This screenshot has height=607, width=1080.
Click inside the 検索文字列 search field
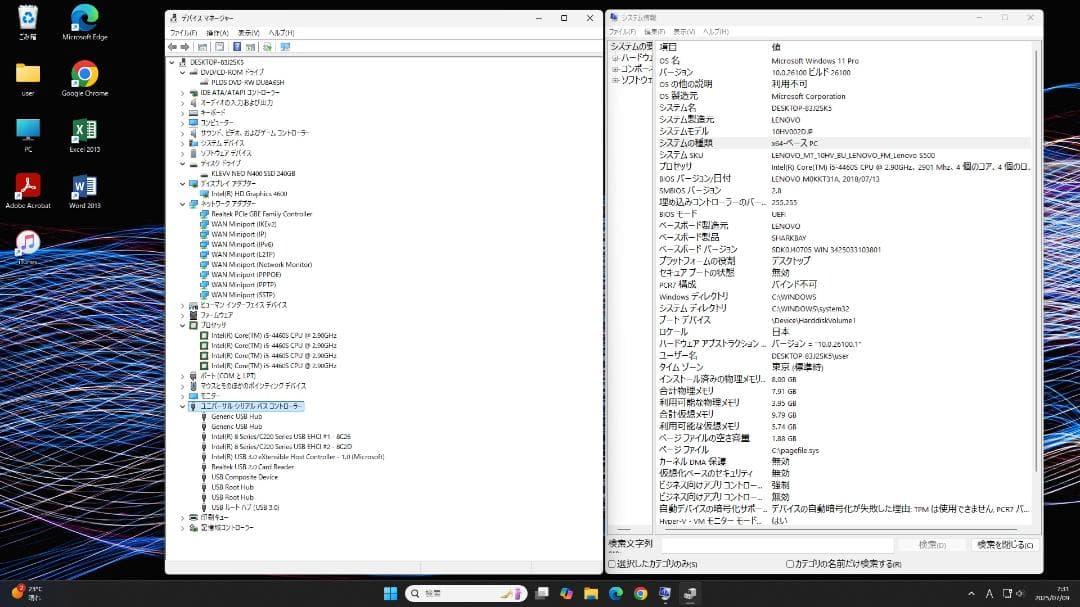[x=780, y=545]
